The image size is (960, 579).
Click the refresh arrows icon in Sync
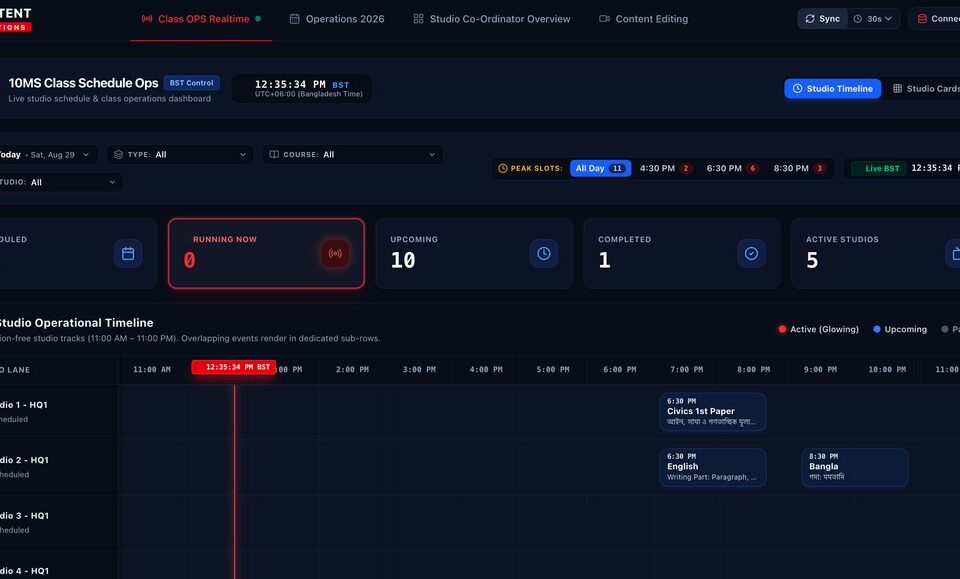click(x=810, y=19)
